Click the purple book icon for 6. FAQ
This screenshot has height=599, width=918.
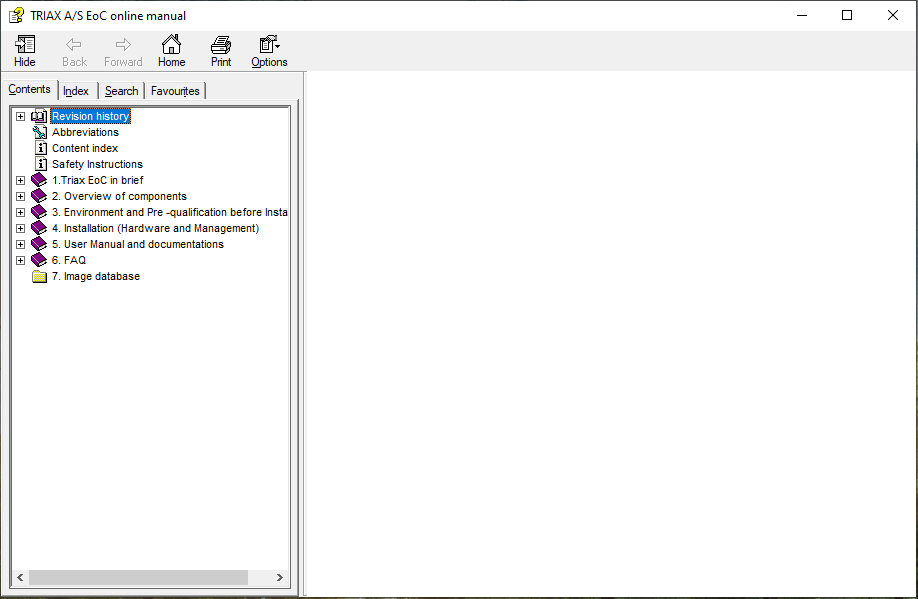pyautogui.click(x=39, y=260)
